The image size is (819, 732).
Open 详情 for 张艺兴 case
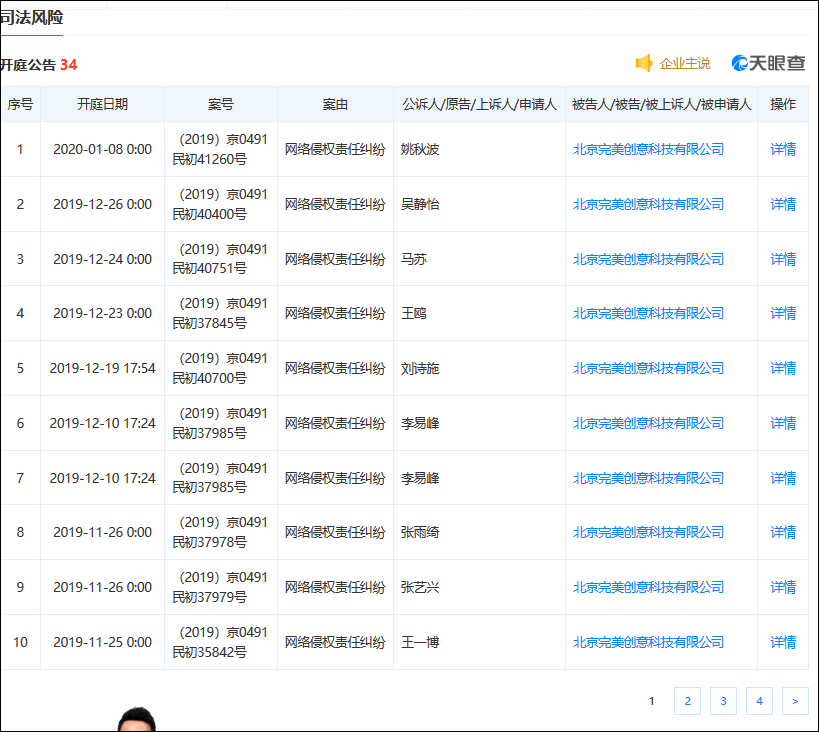(783, 587)
